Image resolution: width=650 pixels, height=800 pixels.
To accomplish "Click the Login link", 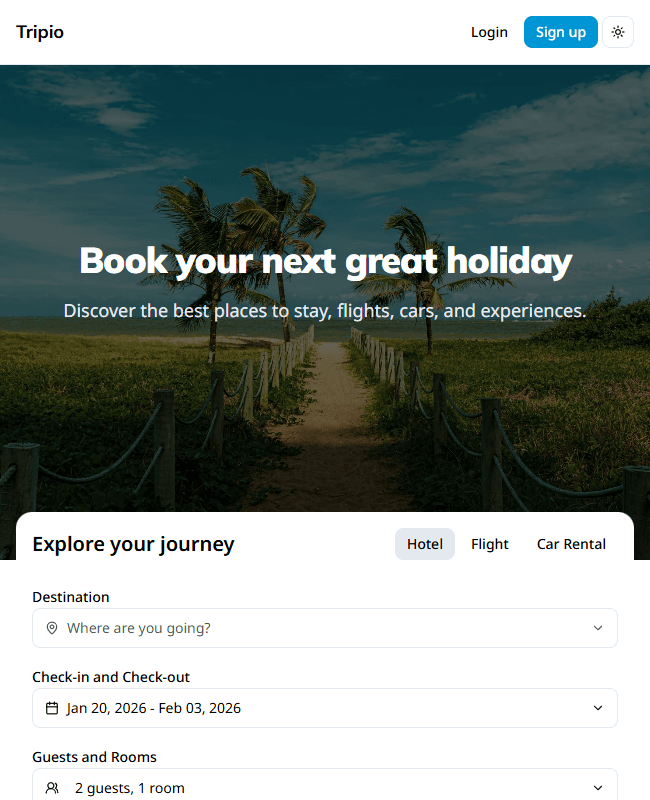I will click(489, 32).
